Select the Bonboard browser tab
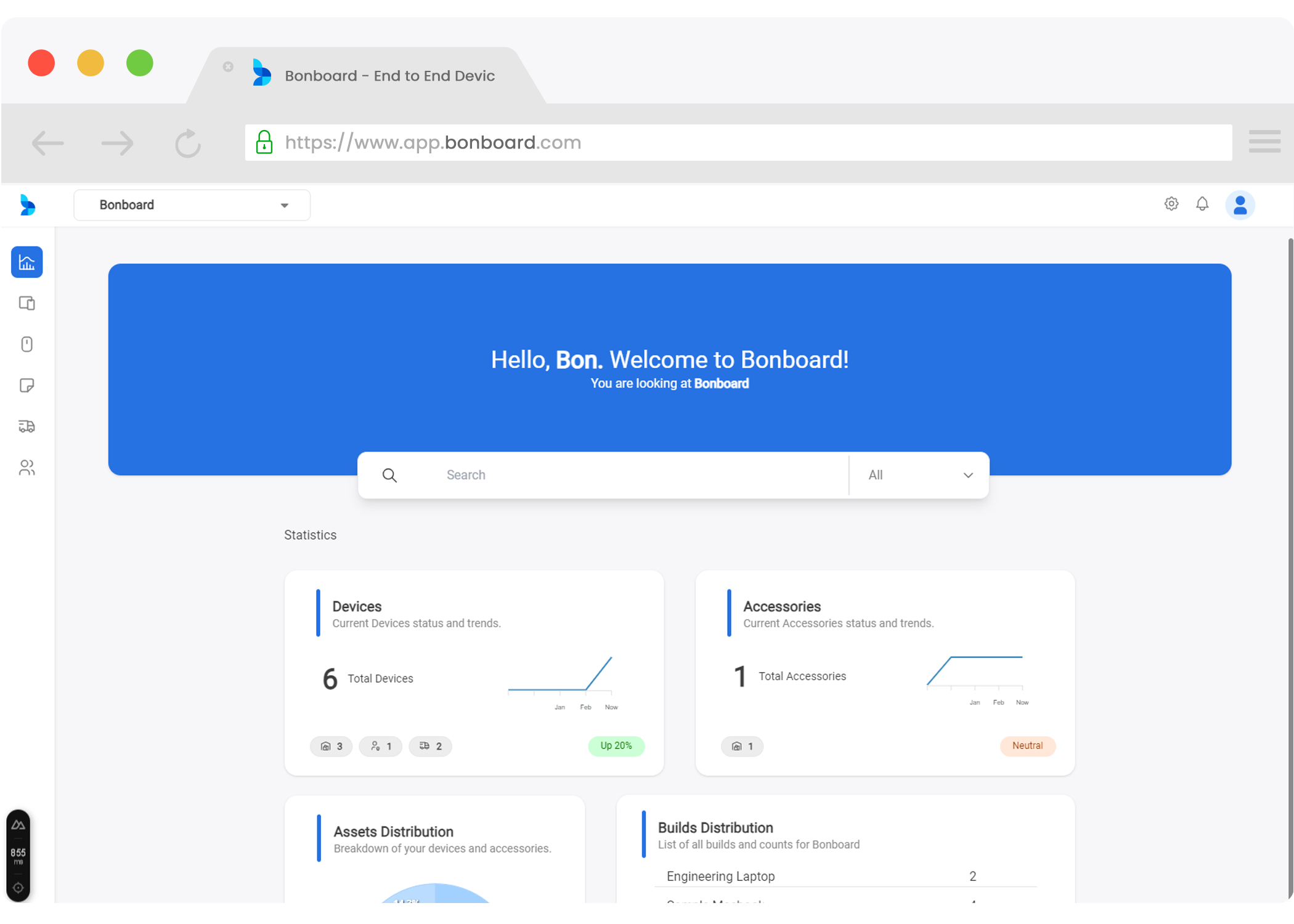This screenshot has width=1294, height=924. click(x=366, y=75)
